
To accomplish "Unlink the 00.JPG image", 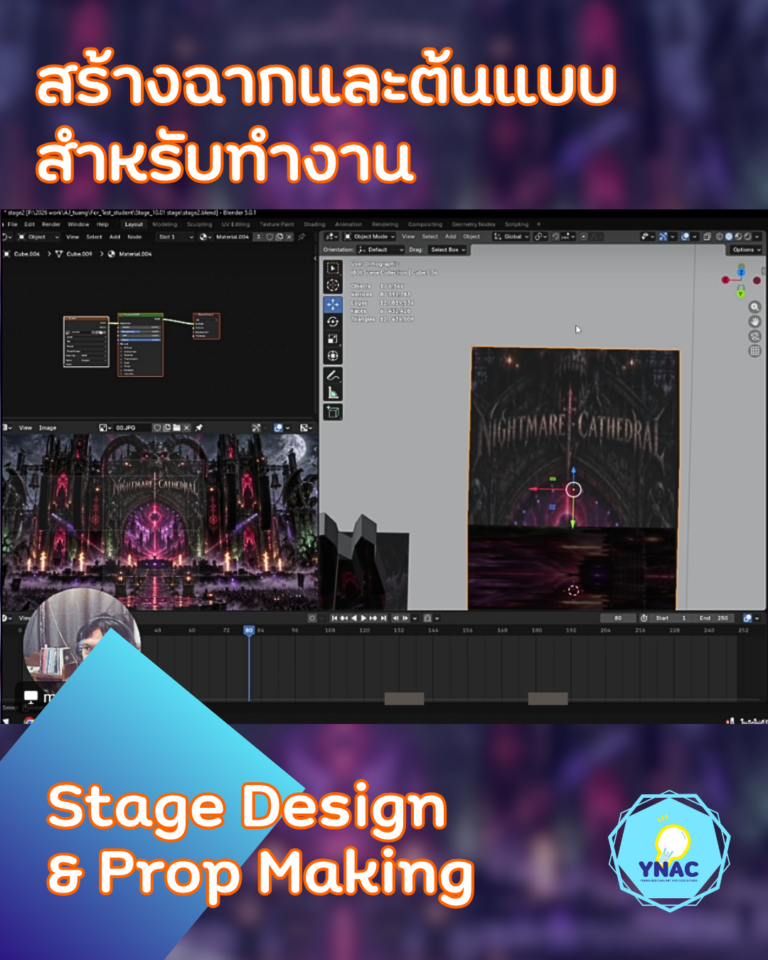I will (187, 427).
